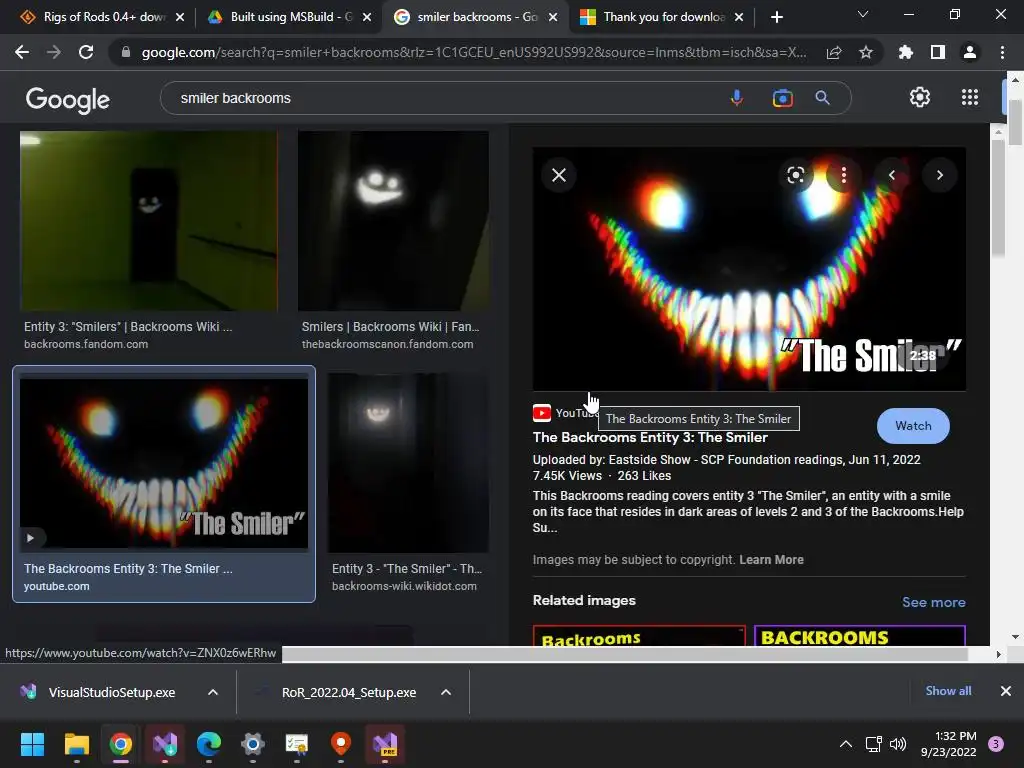Screen dimensions: 1024x768
Task: Click the Watch button
Action: (x=913, y=426)
